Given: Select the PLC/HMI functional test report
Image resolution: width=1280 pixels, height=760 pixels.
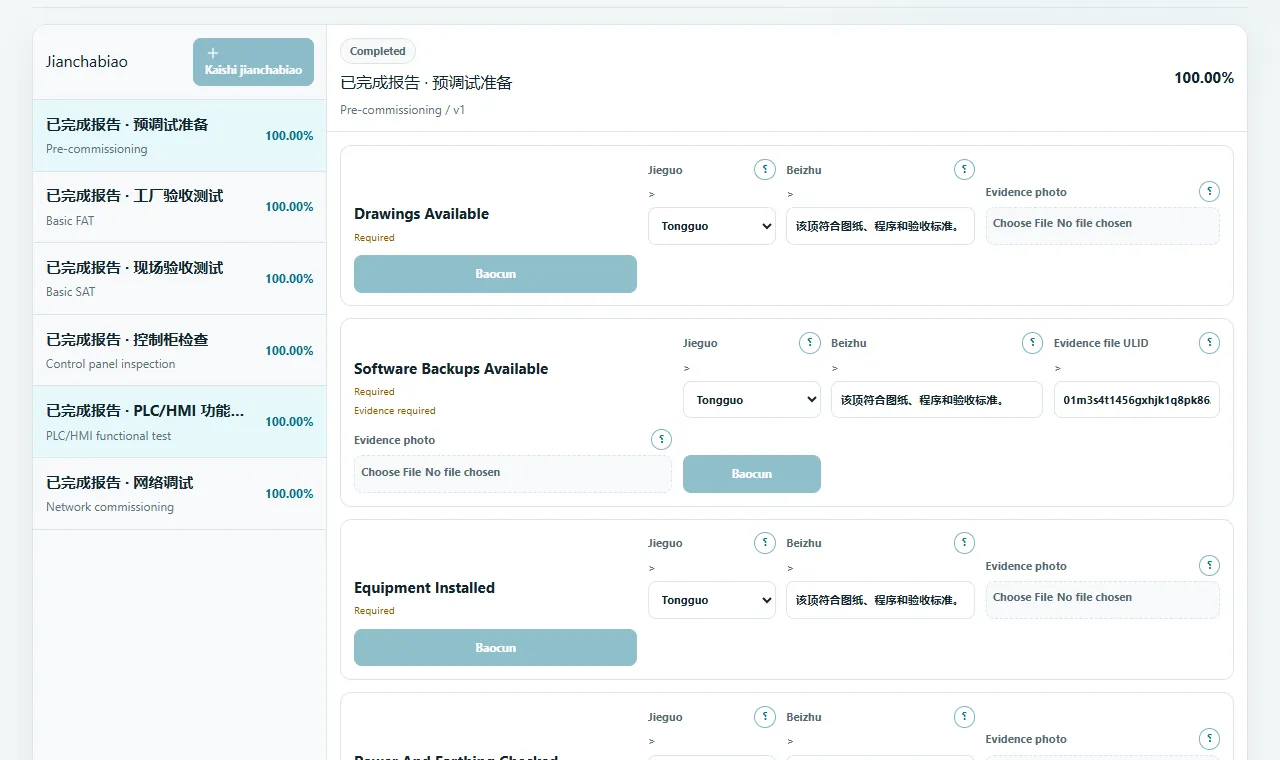Looking at the screenshot, I should 180,422.
